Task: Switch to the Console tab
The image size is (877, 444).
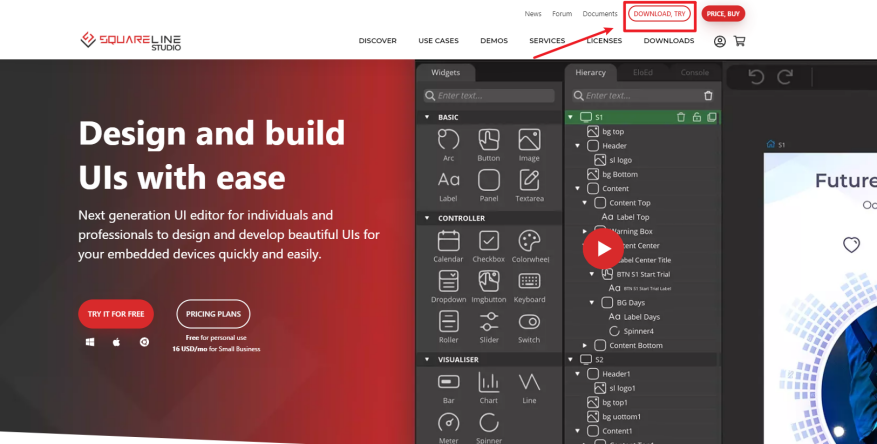Action: 695,73
